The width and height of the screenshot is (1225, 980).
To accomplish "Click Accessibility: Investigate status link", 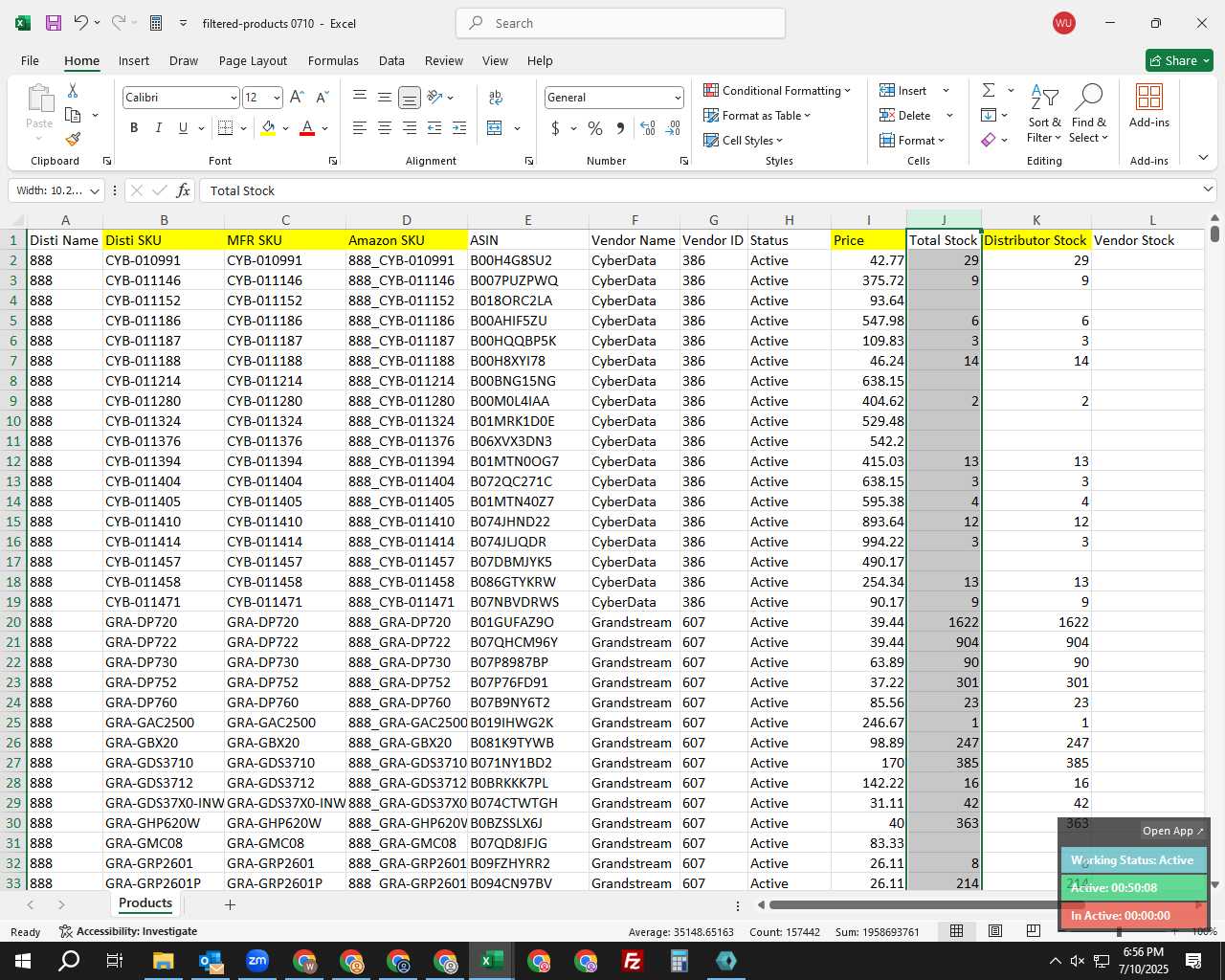I will 128,931.
